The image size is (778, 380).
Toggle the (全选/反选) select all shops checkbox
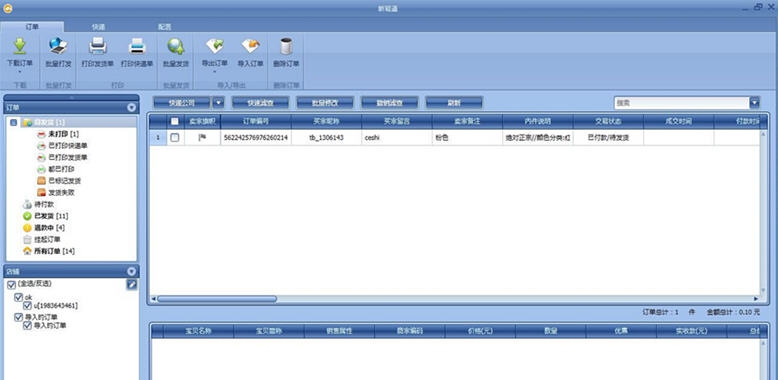coord(11,284)
